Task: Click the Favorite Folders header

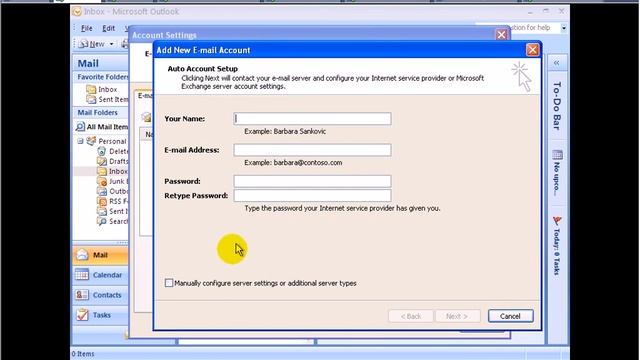Action: click(102, 77)
